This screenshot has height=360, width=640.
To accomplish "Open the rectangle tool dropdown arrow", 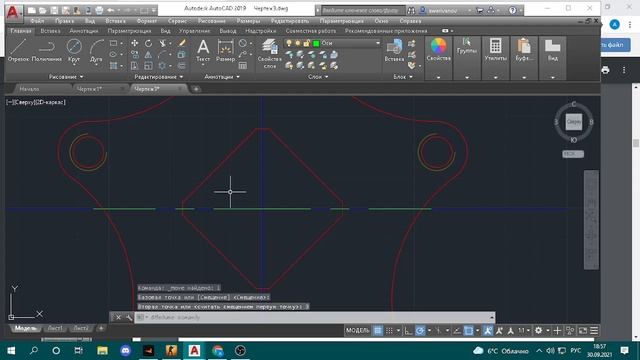I will click(121, 43).
